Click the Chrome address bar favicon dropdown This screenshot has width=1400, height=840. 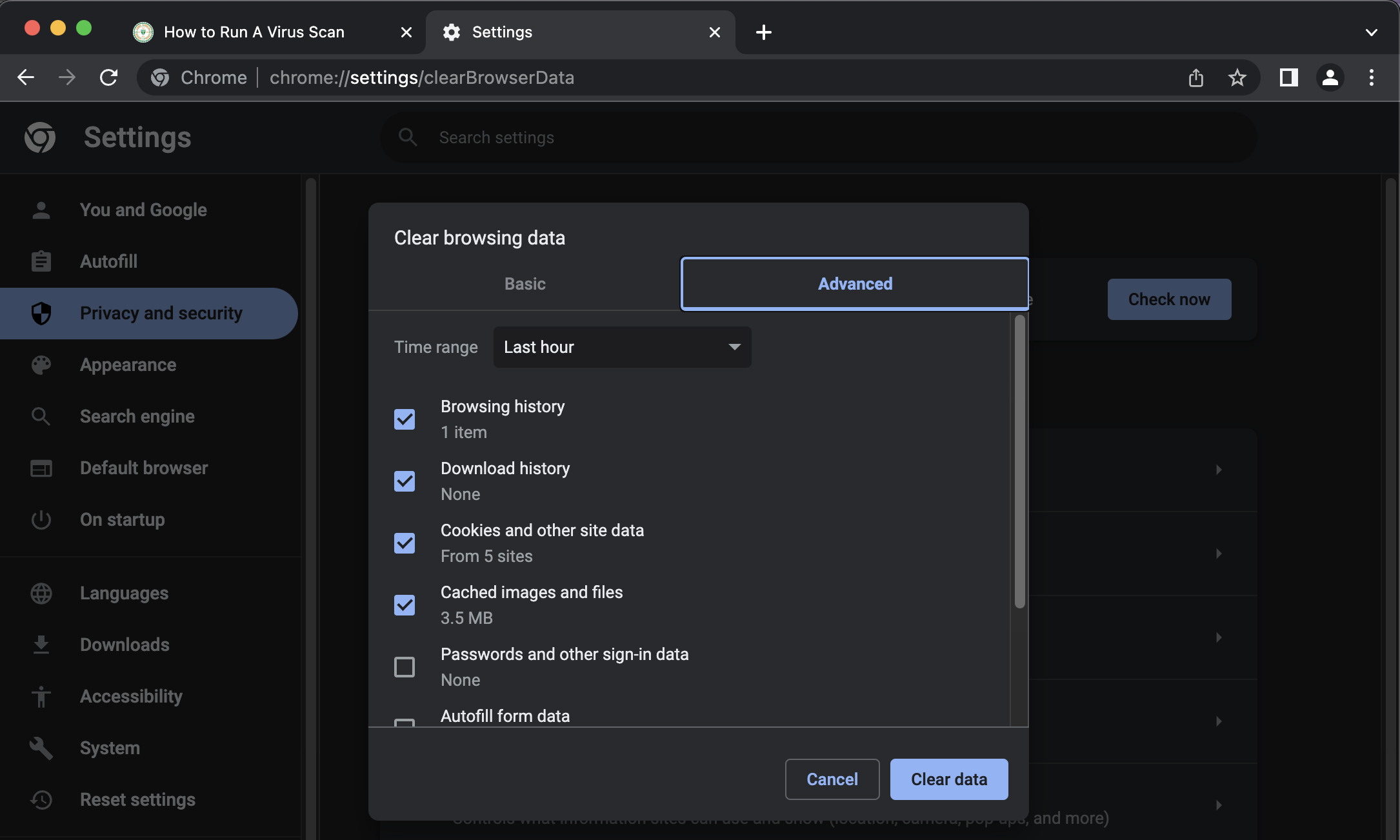click(159, 77)
